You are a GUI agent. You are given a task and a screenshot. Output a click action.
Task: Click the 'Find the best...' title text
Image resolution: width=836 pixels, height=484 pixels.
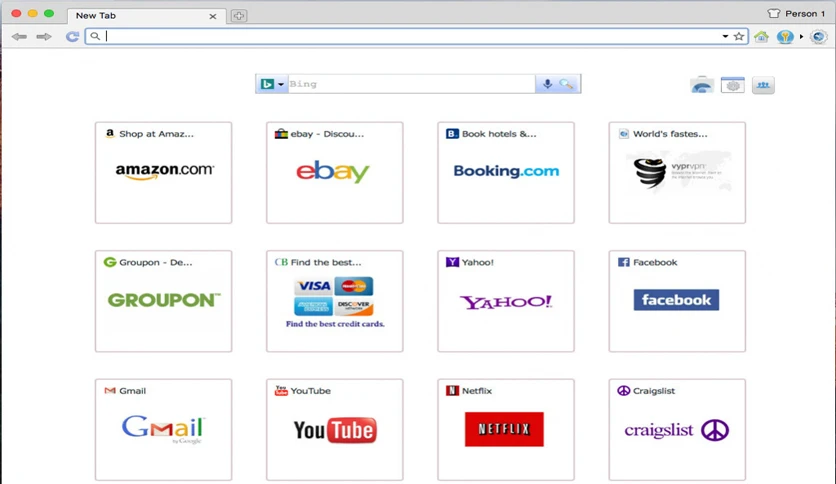[x=326, y=262]
